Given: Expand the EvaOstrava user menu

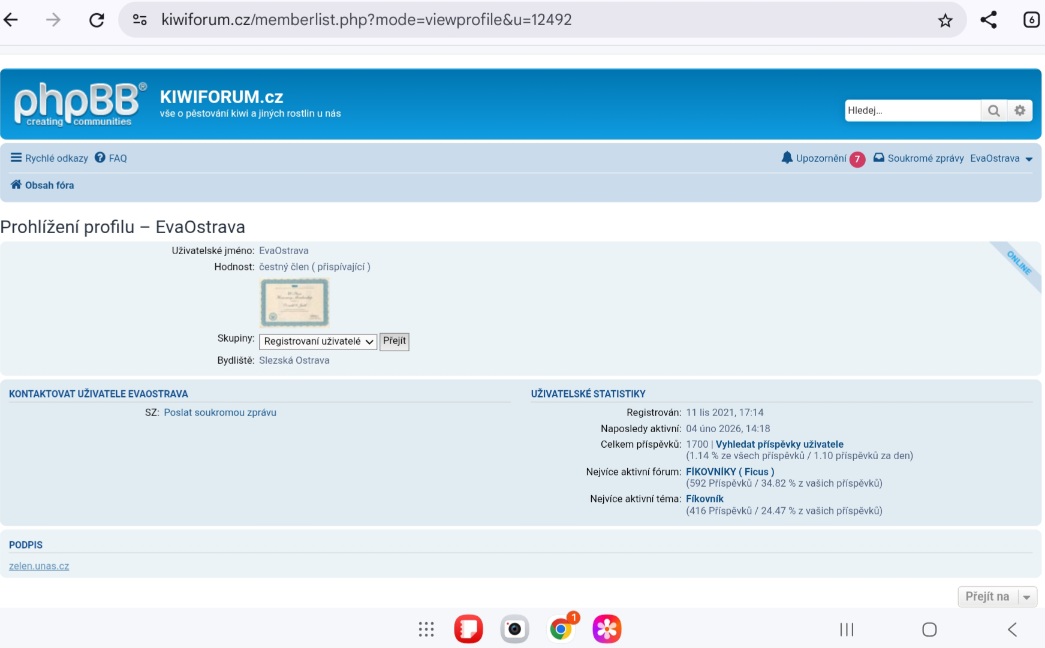Looking at the screenshot, I should pyautogui.click(x=1001, y=159).
